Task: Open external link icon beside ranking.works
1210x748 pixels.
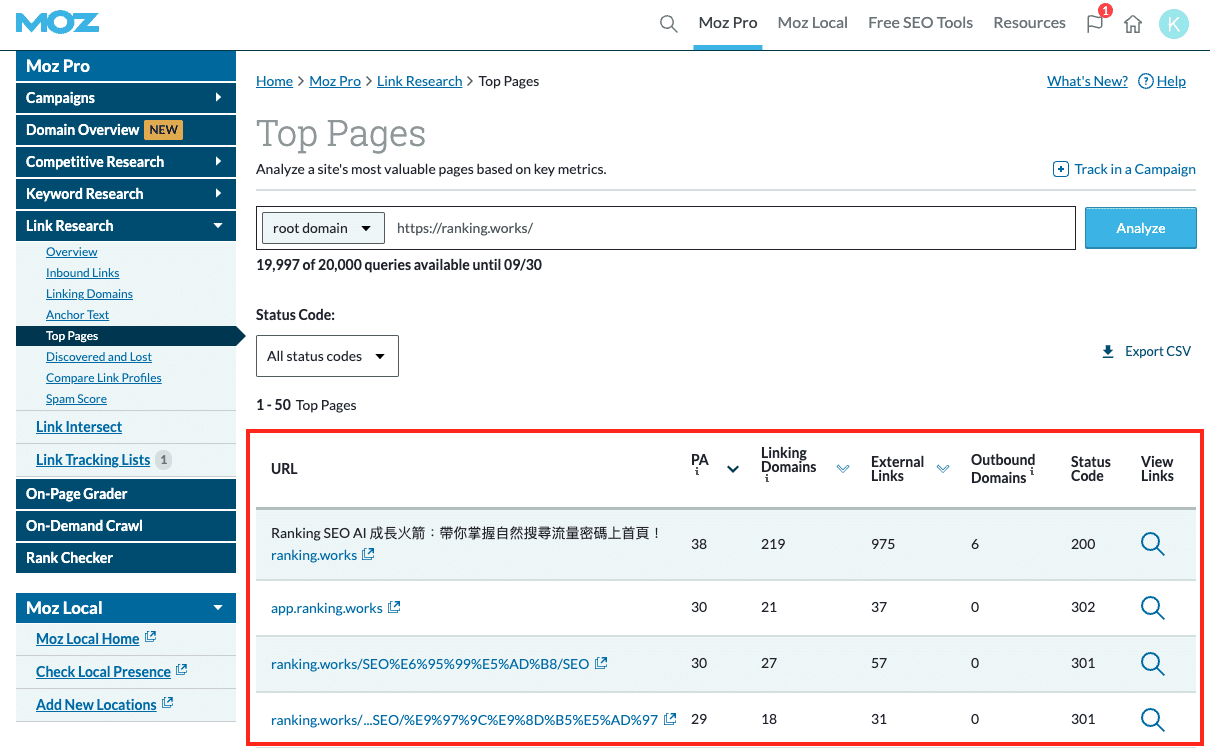Action: pos(369,554)
